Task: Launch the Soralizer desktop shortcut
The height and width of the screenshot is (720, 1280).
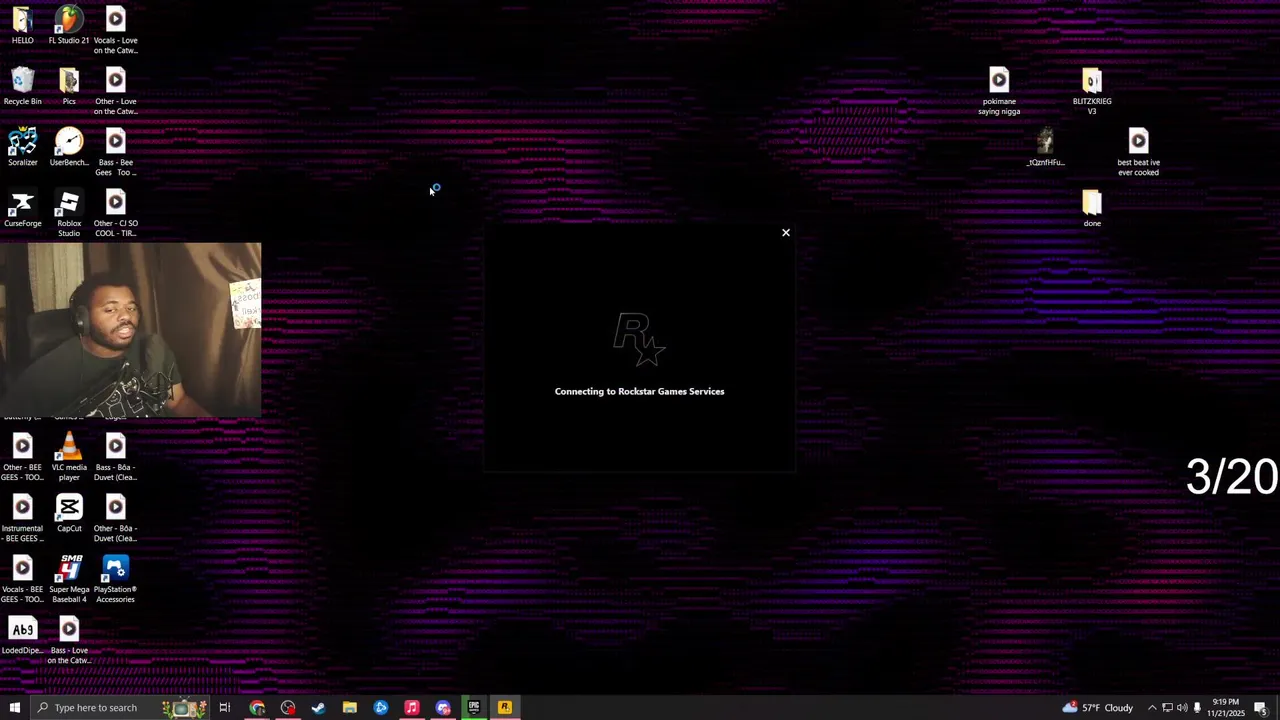Action: (x=22, y=148)
